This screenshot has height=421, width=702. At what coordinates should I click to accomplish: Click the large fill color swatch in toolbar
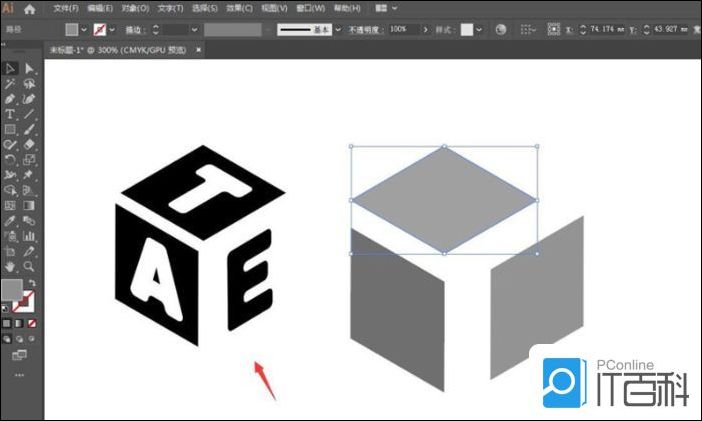pyautogui.click(x=12, y=289)
